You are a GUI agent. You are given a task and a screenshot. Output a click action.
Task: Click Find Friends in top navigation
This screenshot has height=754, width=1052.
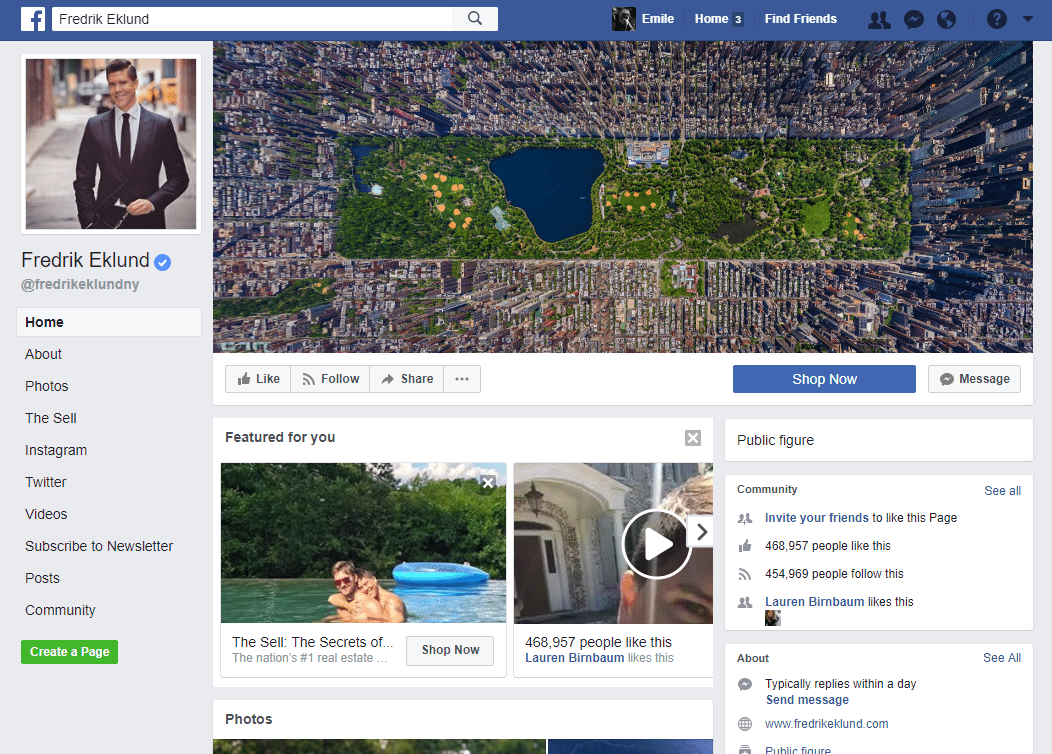pyautogui.click(x=800, y=19)
